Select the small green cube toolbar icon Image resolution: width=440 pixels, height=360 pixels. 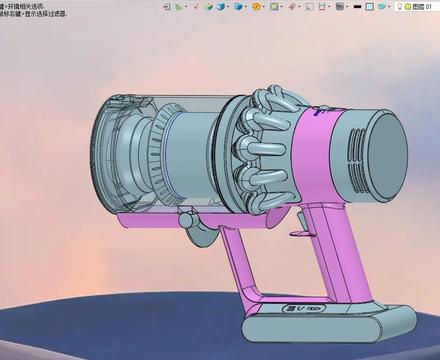(209, 7)
